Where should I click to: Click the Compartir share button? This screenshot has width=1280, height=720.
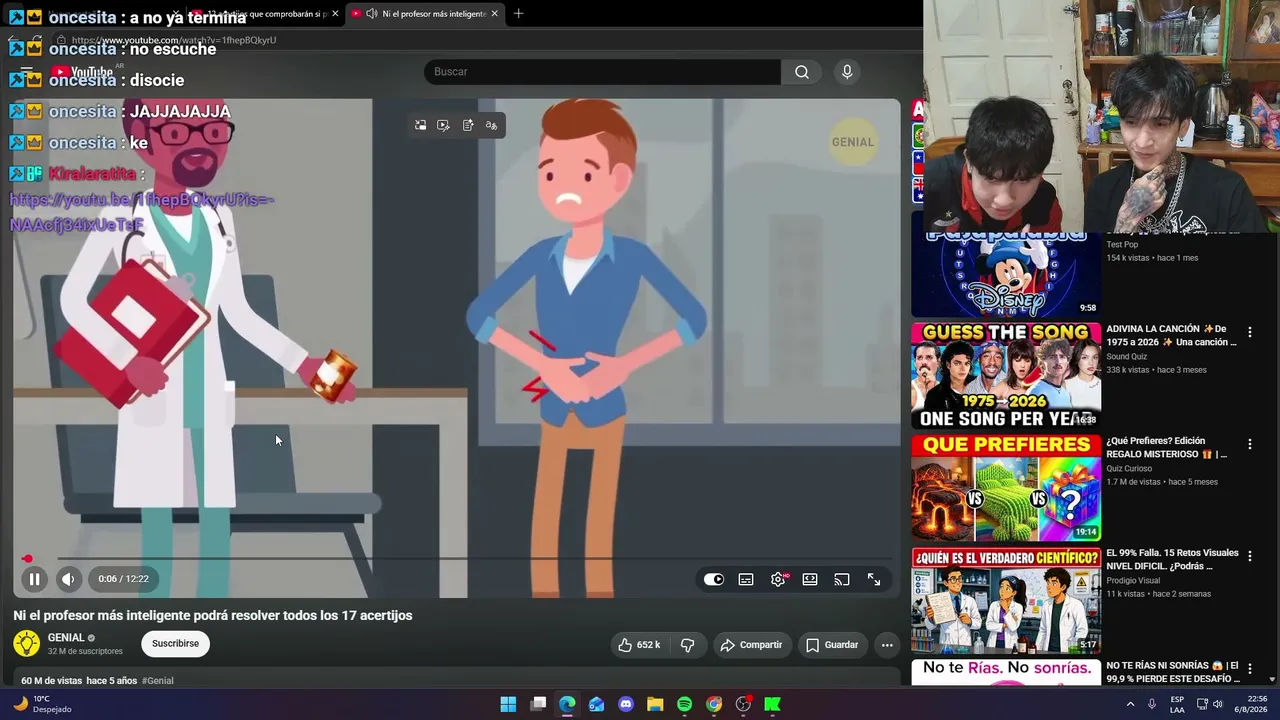coord(751,645)
